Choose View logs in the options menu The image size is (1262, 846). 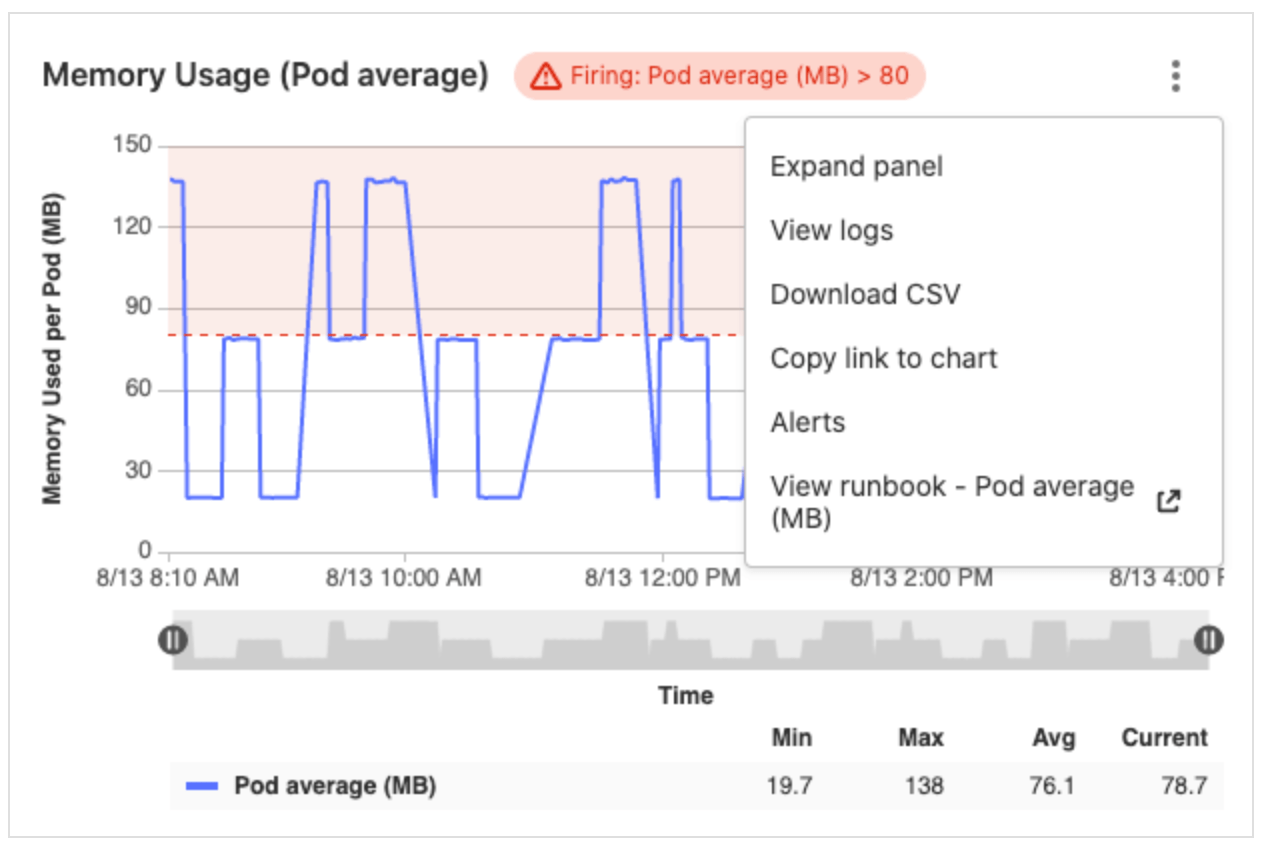point(831,231)
